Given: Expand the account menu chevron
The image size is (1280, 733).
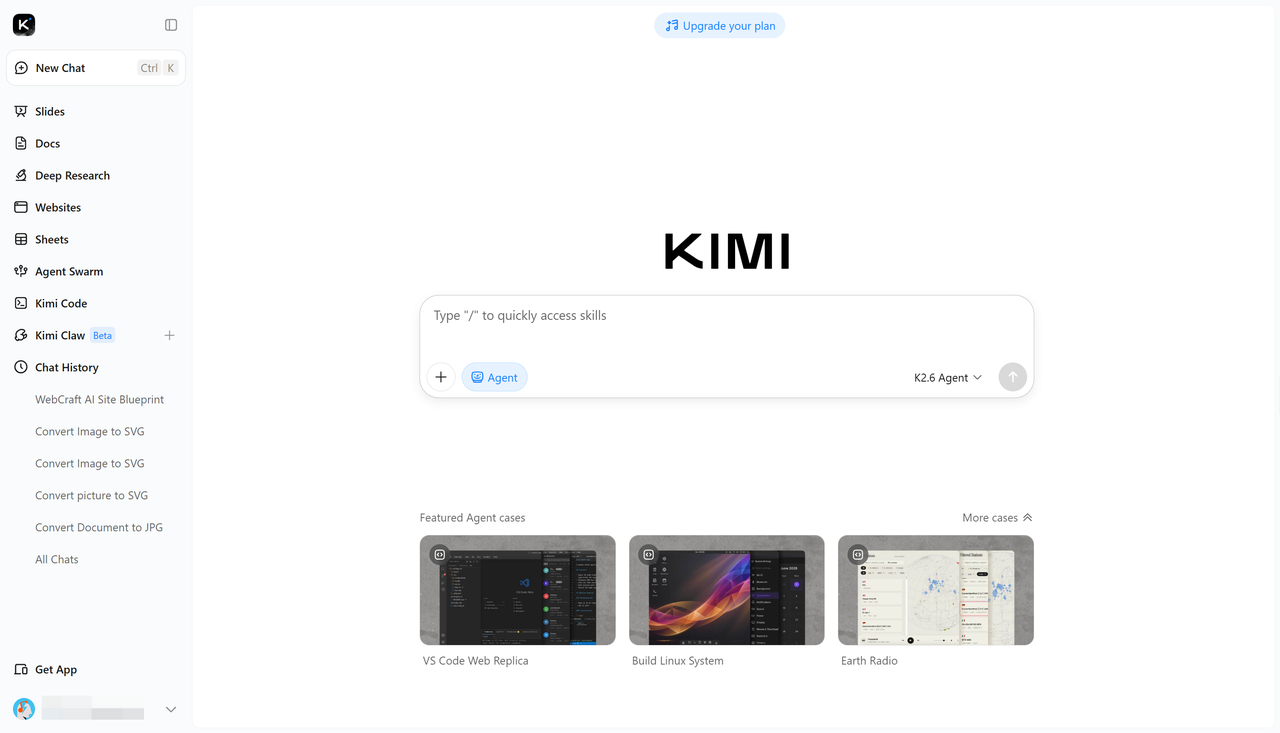Looking at the screenshot, I should click(x=171, y=709).
